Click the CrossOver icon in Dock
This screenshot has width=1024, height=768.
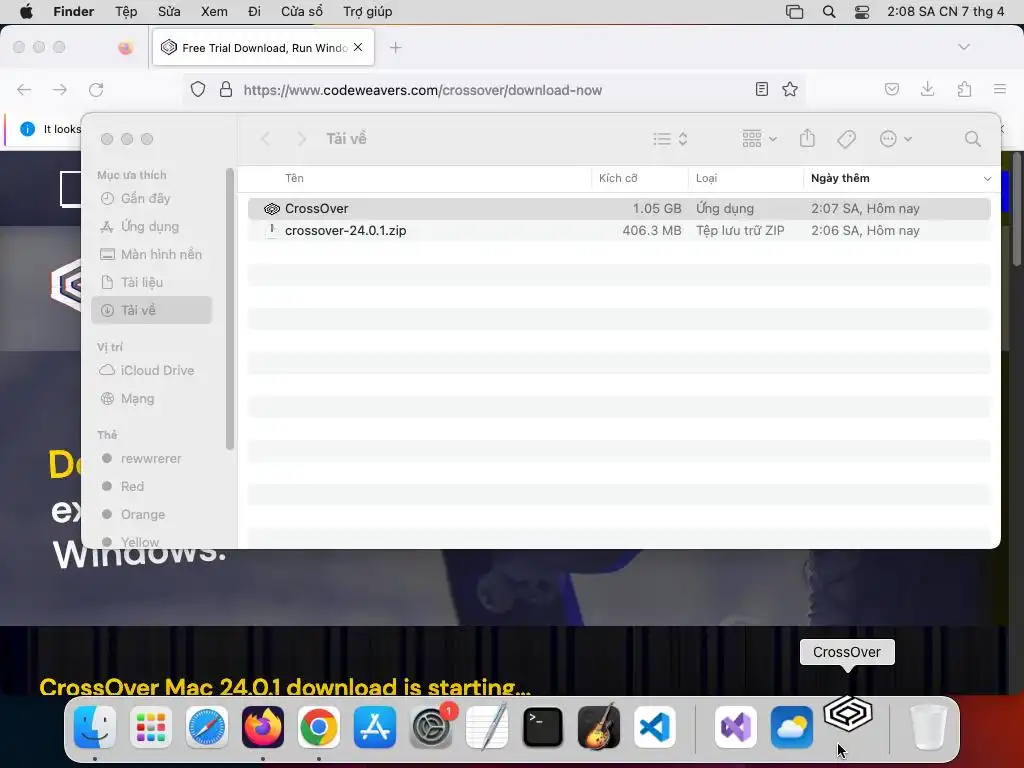click(848, 714)
